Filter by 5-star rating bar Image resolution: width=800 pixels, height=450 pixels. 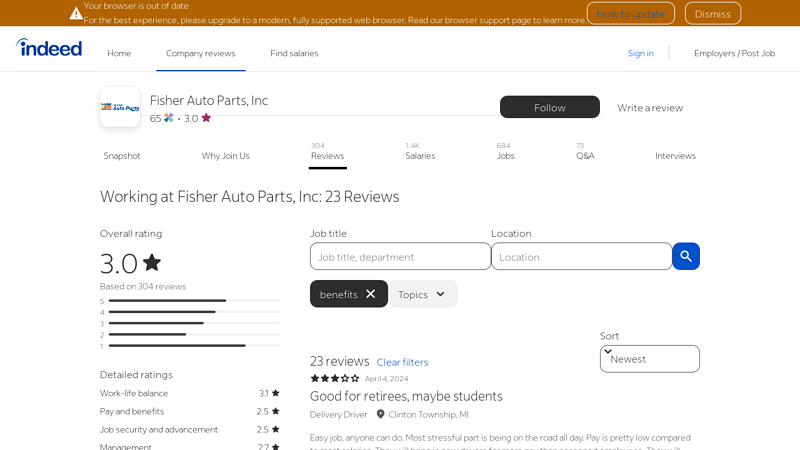coord(190,301)
